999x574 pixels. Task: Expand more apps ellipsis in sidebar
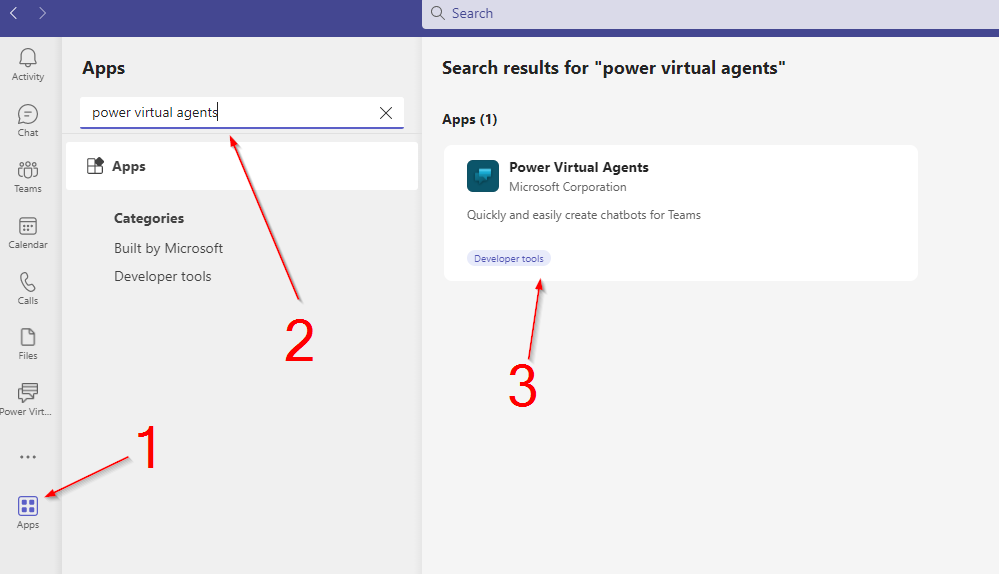pos(28,457)
